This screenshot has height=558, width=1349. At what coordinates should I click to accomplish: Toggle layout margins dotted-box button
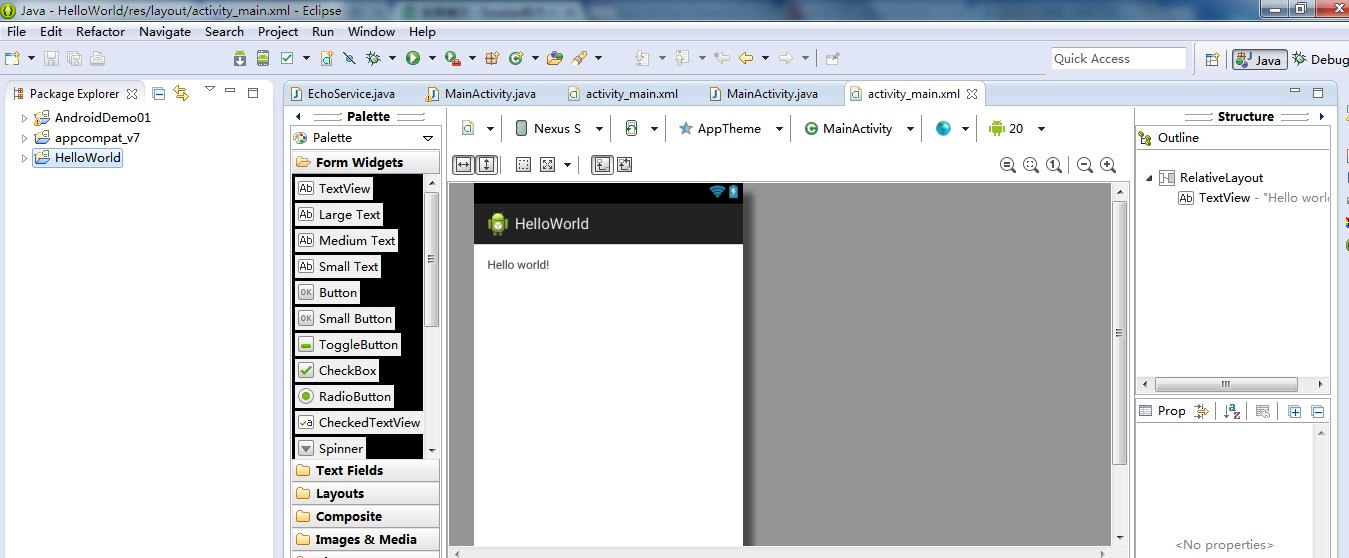click(523, 165)
